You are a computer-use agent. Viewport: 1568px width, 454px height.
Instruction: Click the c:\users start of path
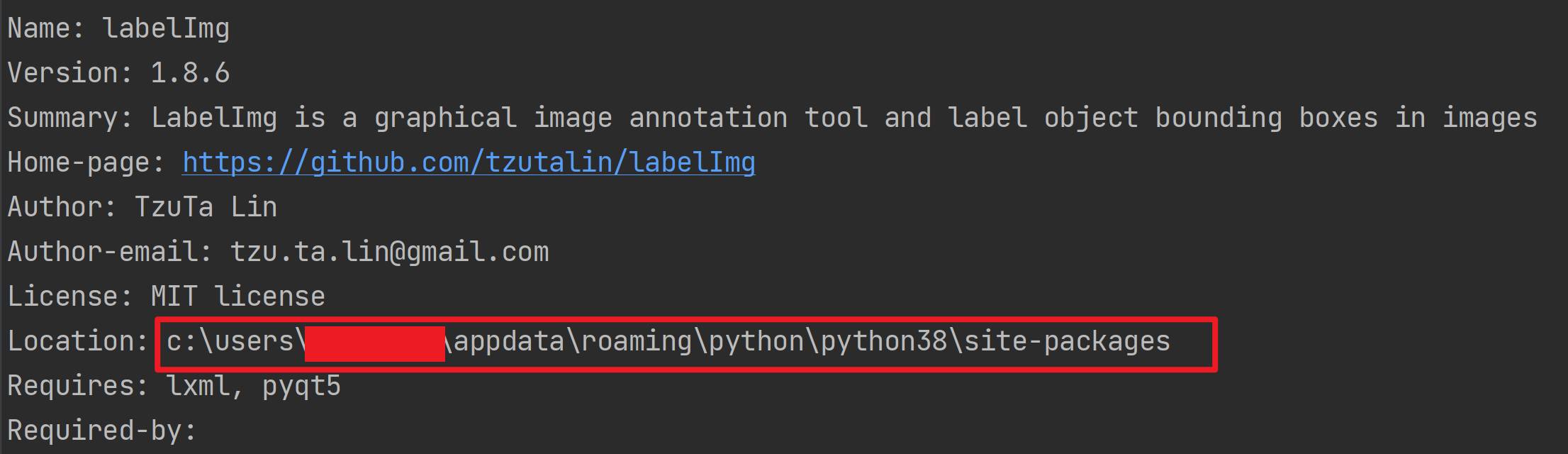click(230, 341)
